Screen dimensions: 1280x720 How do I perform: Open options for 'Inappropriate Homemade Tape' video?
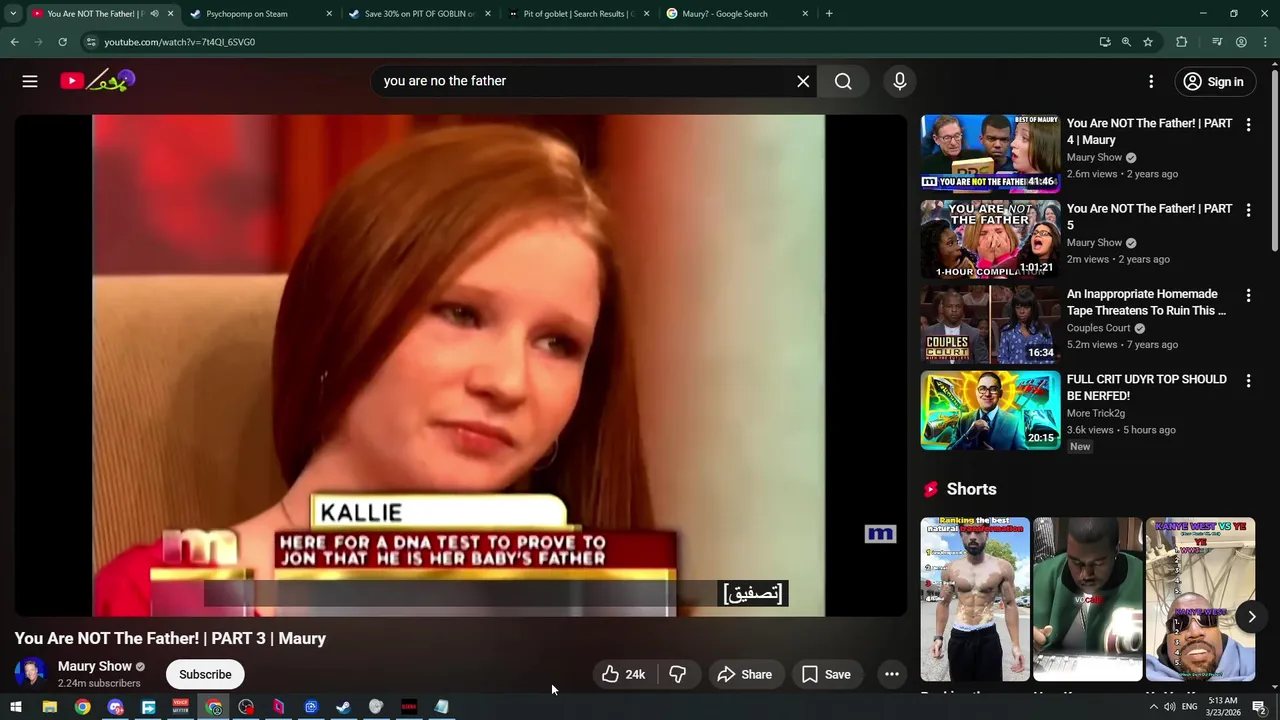pos(1248,295)
